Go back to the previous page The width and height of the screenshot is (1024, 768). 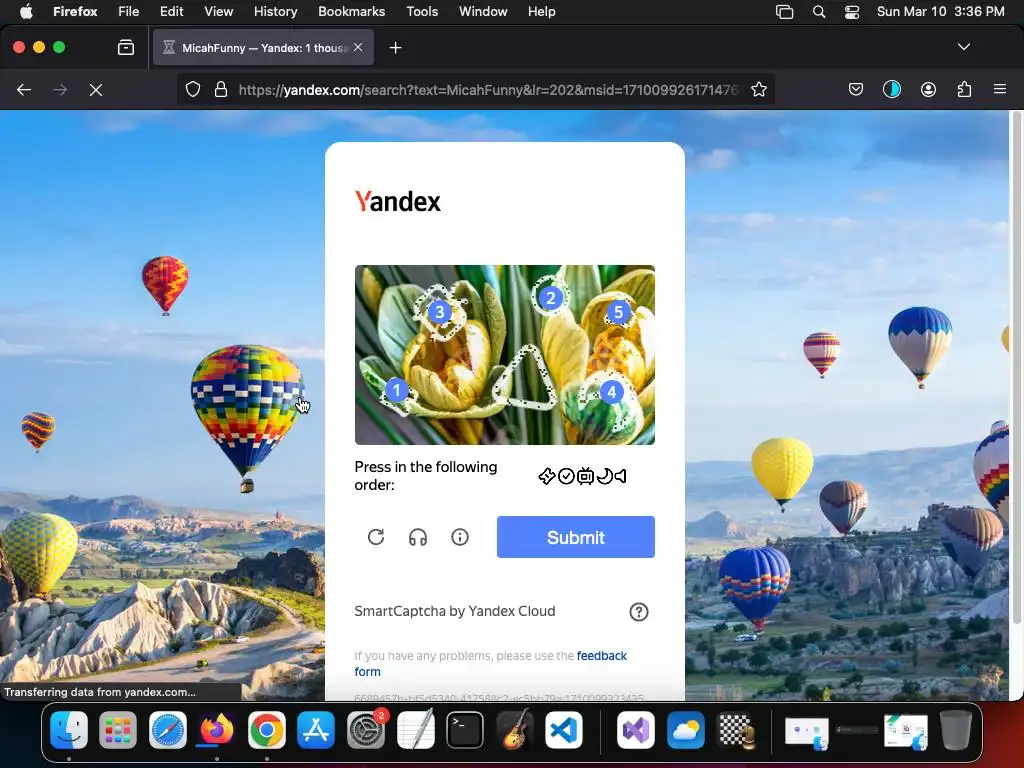coord(24,89)
